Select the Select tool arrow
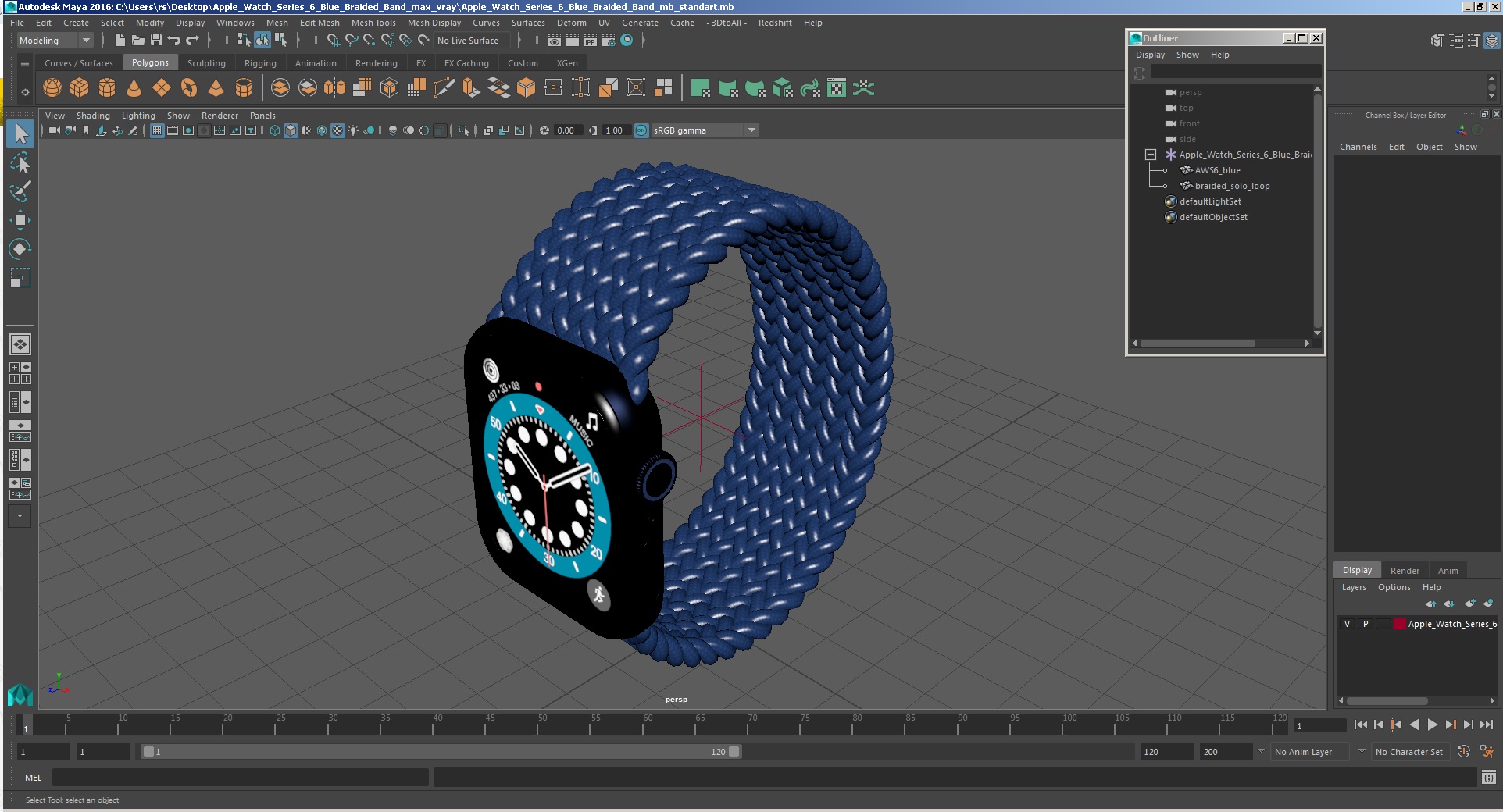The width and height of the screenshot is (1503, 812). [20, 134]
